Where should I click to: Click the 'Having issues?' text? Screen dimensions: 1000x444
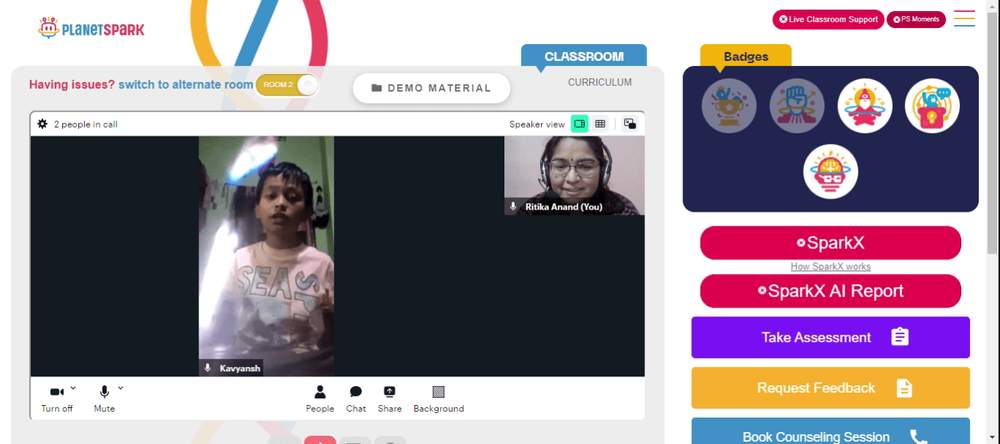click(72, 85)
